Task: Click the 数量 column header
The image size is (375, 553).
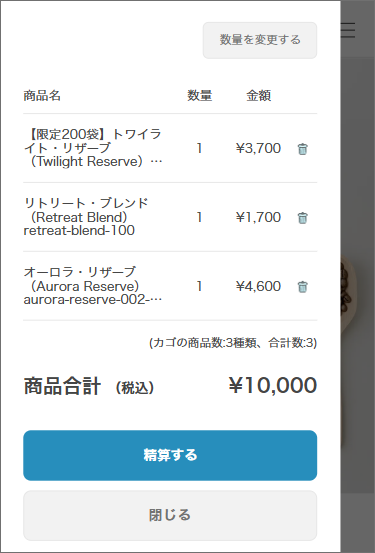Action: 199,96
